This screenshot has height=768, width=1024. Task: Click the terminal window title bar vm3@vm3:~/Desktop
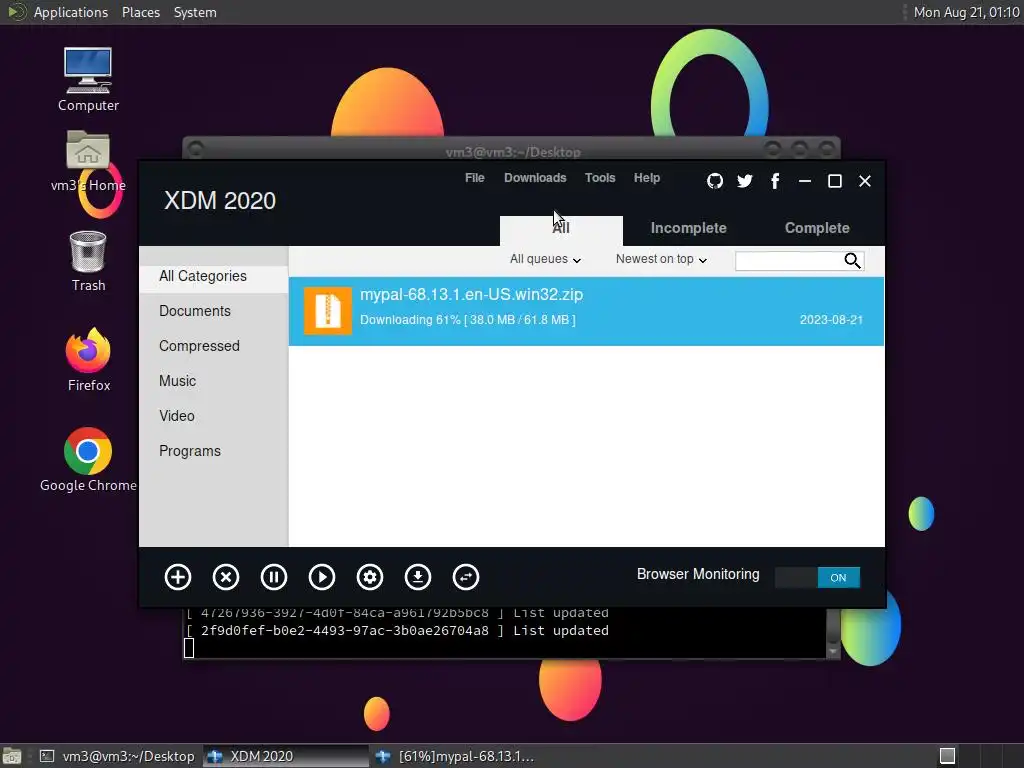tap(513, 152)
